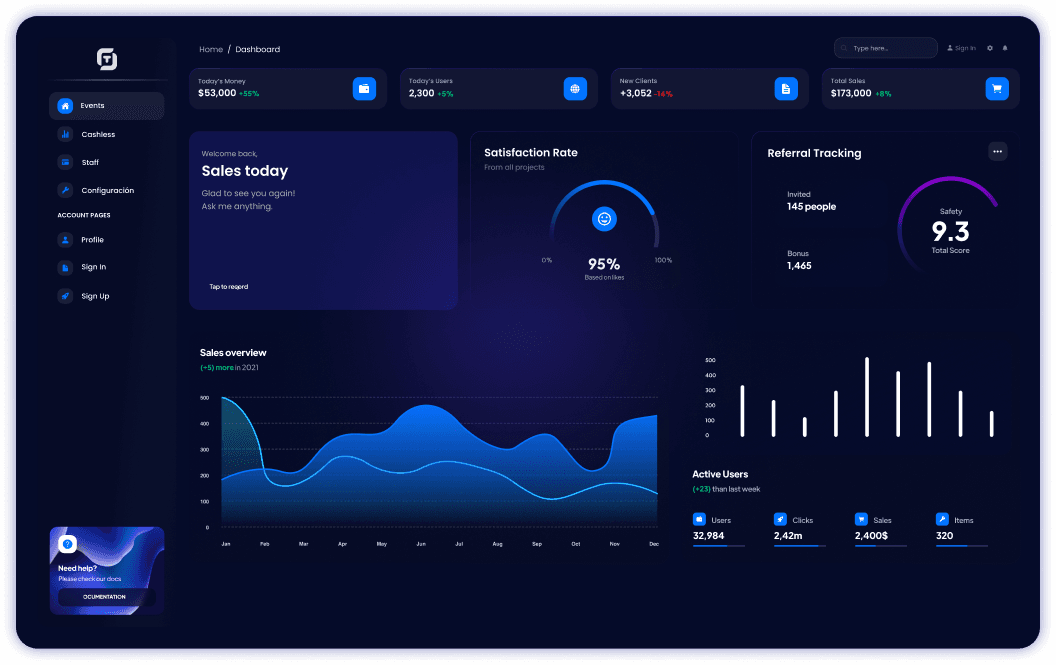The height and width of the screenshot is (665, 1056).
Task: Click the Home breadcrumb link
Action: point(211,49)
